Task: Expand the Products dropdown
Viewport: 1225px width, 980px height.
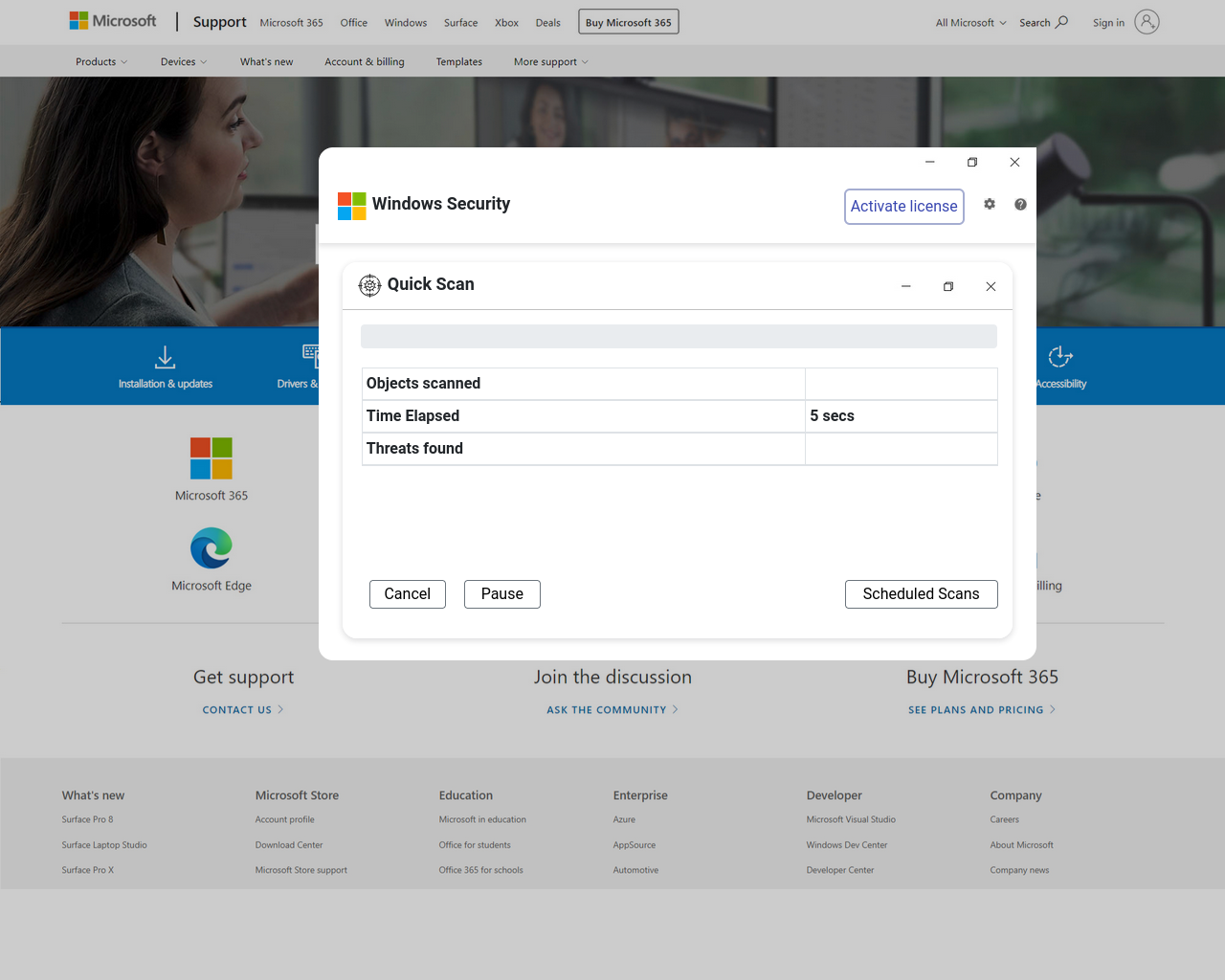Action: tap(101, 61)
